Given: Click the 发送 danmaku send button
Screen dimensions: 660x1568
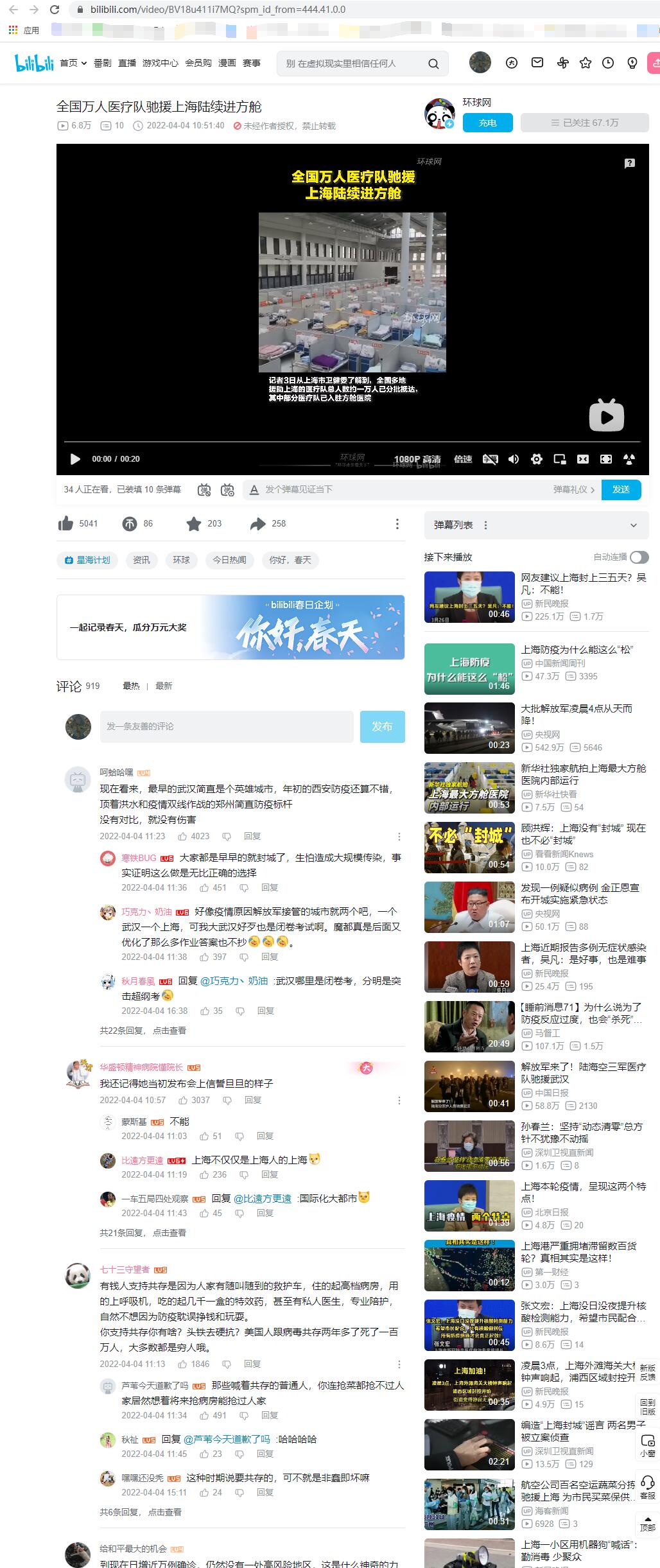Looking at the screenshot, I should pos(621,489).
